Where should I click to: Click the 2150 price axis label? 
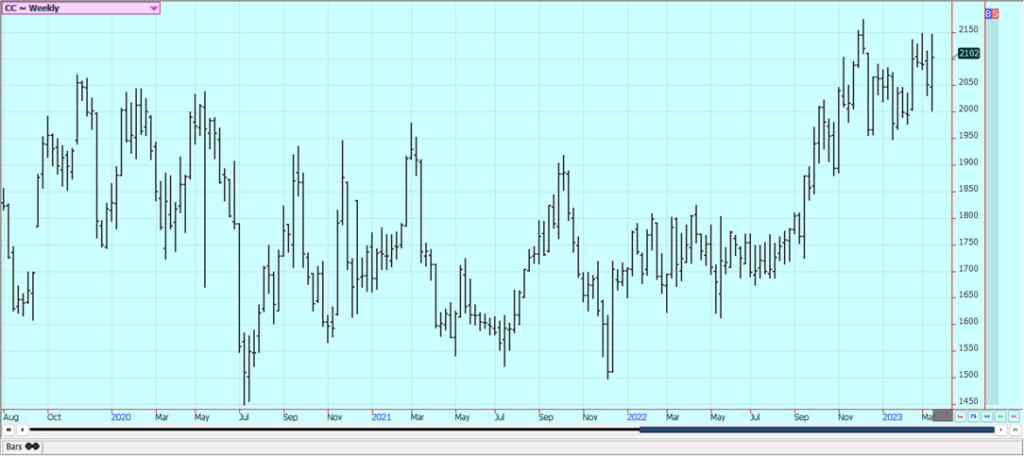(x=968, y=30)
